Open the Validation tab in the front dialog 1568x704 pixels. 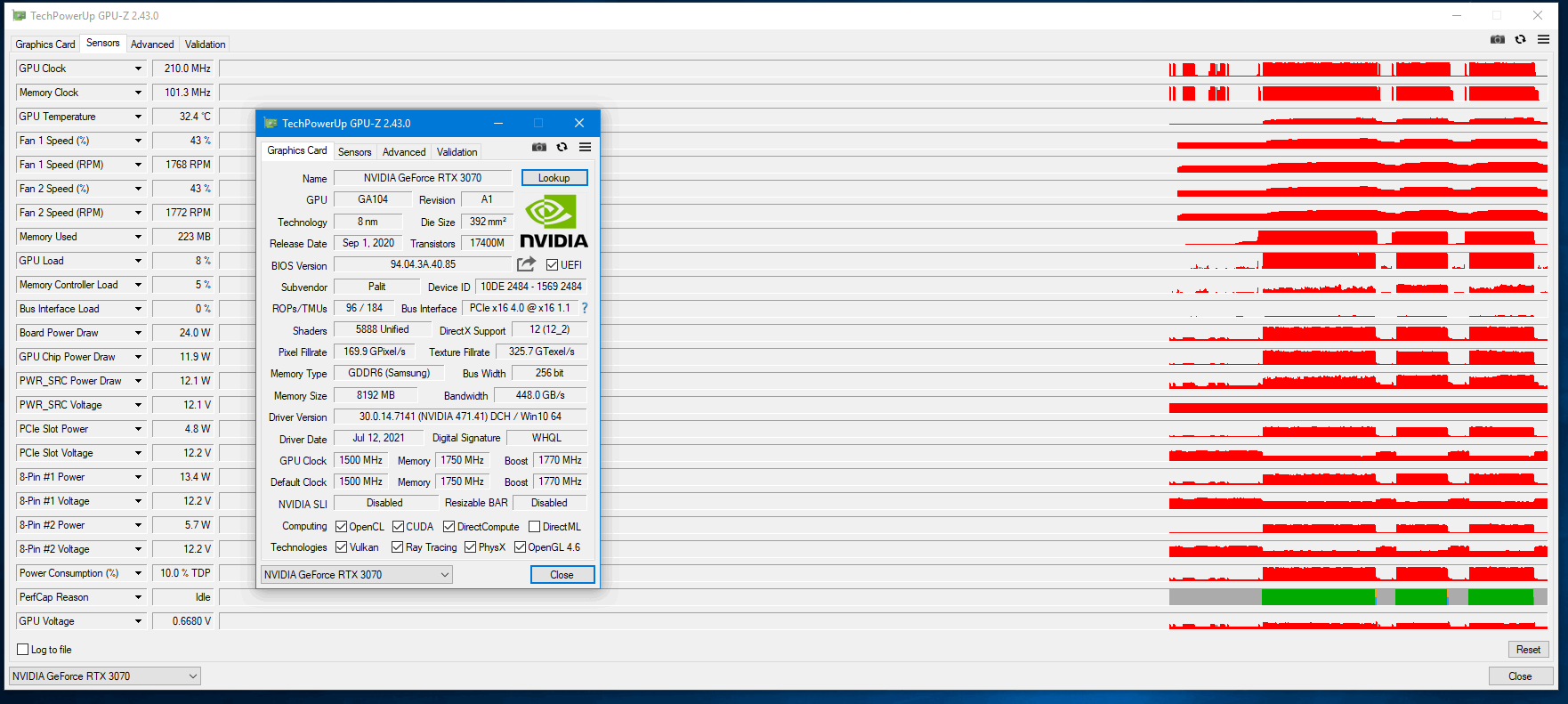(457, 152)
